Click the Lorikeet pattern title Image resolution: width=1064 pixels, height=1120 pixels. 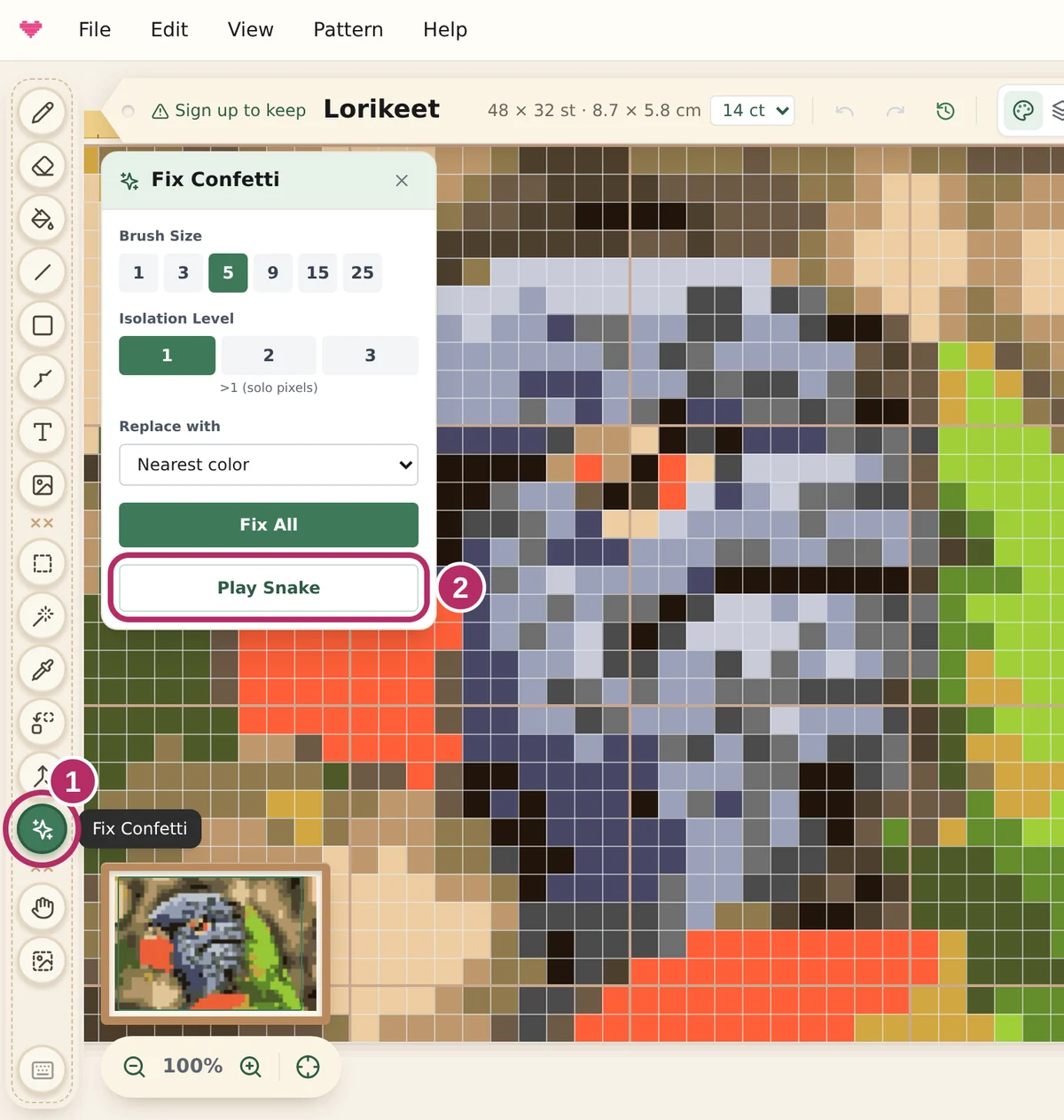[382, 109]
